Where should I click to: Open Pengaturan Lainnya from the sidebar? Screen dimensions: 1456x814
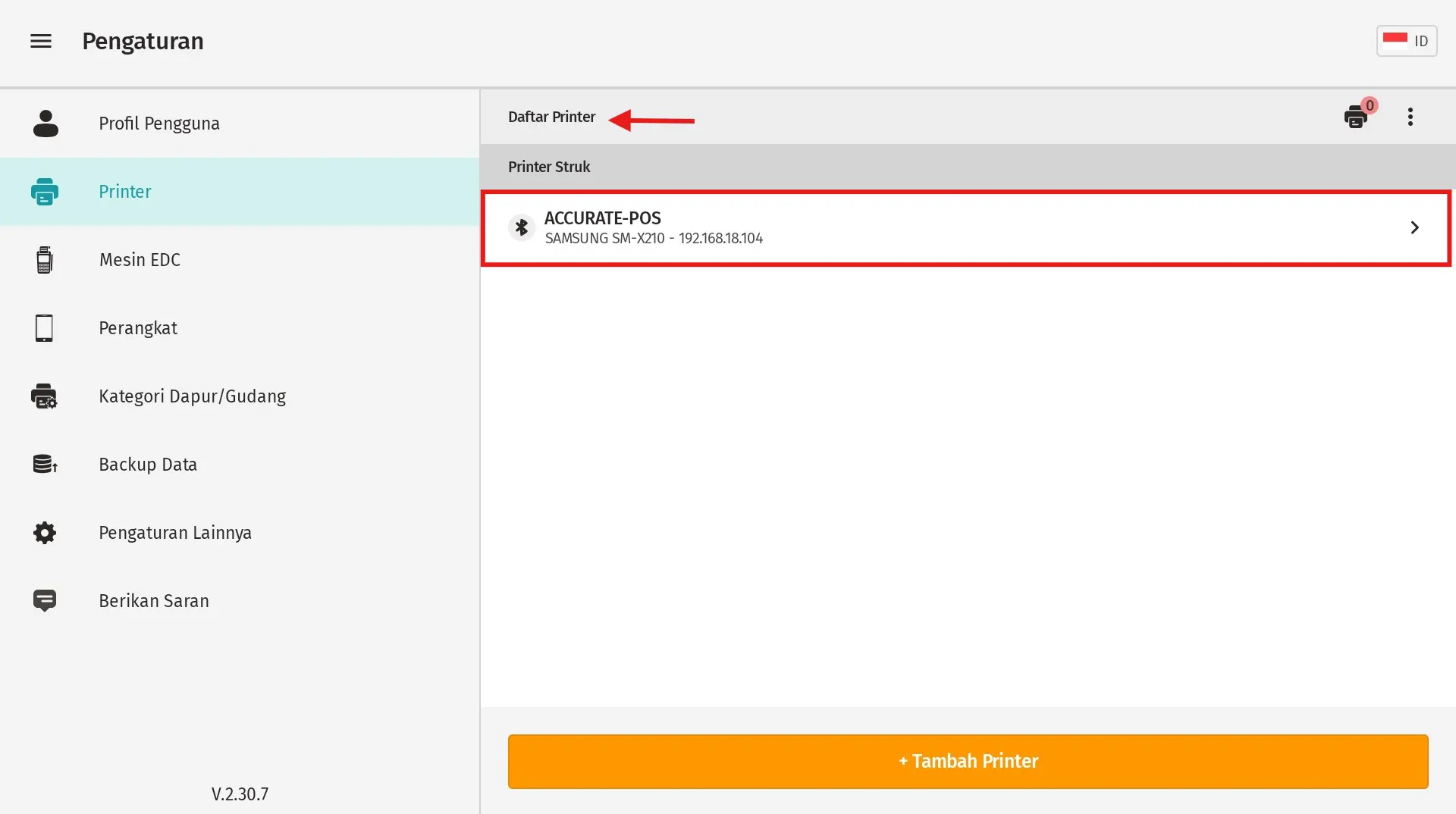(x=175, y=533)
